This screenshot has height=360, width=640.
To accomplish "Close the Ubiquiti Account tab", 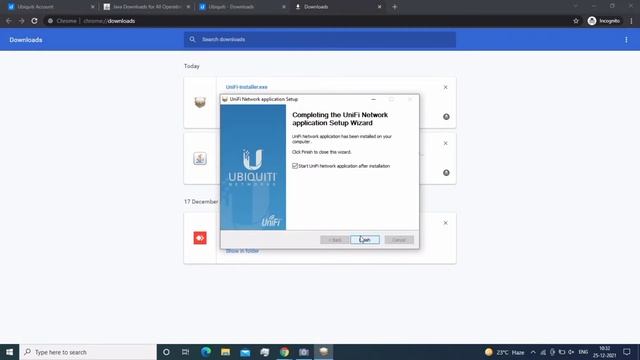I will tap(93, 7).
